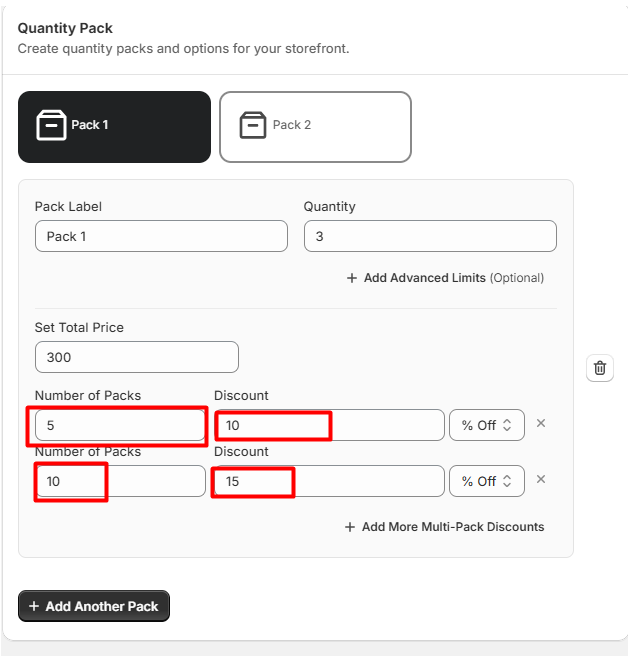
Task: Select the Pack 1 tab
Action: [x=114, y=127]
